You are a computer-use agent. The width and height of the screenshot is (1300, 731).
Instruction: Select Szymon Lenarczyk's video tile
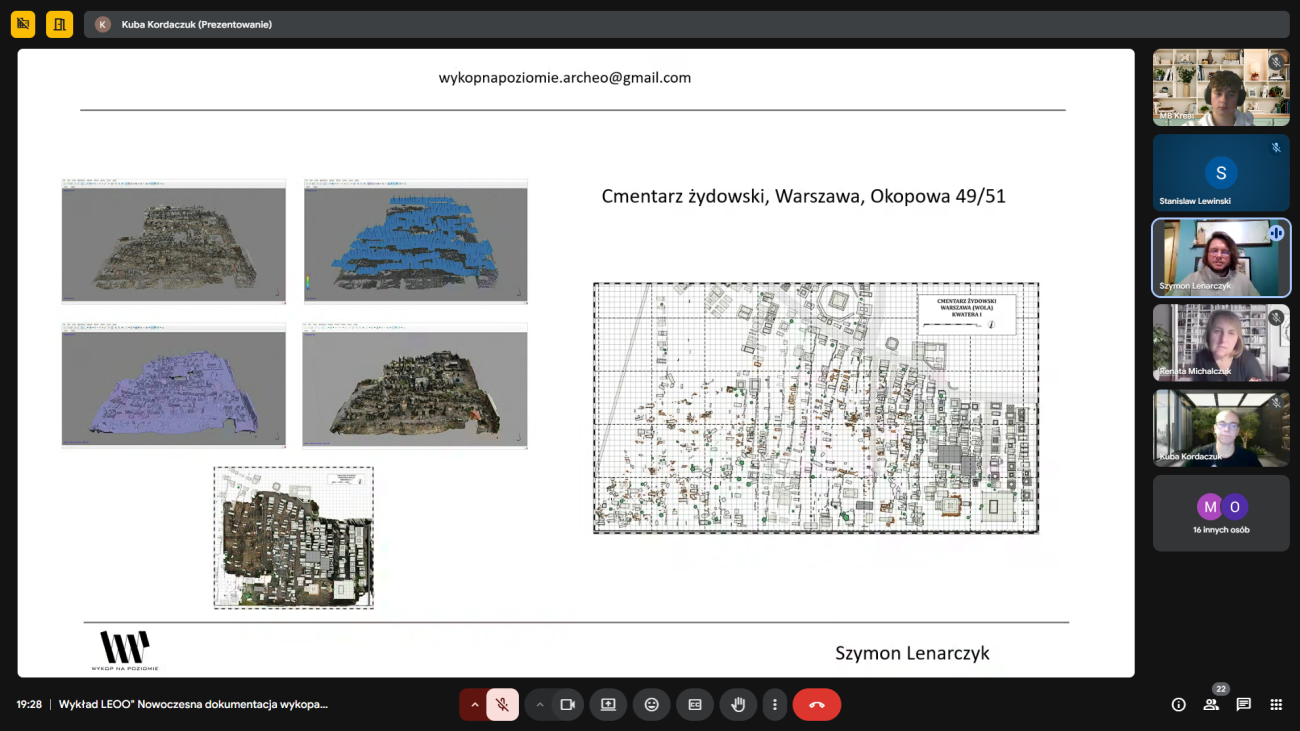point(1221,258)
